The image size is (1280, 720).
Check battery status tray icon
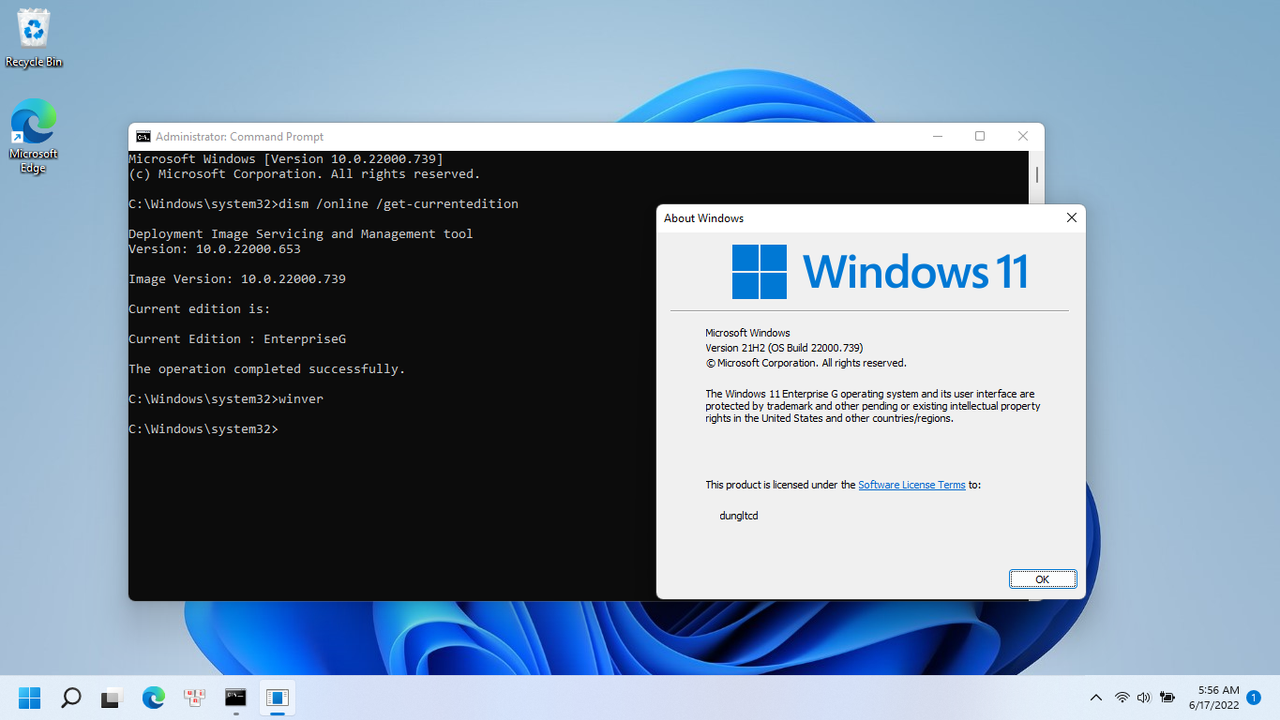click(x=1166, y=698)
